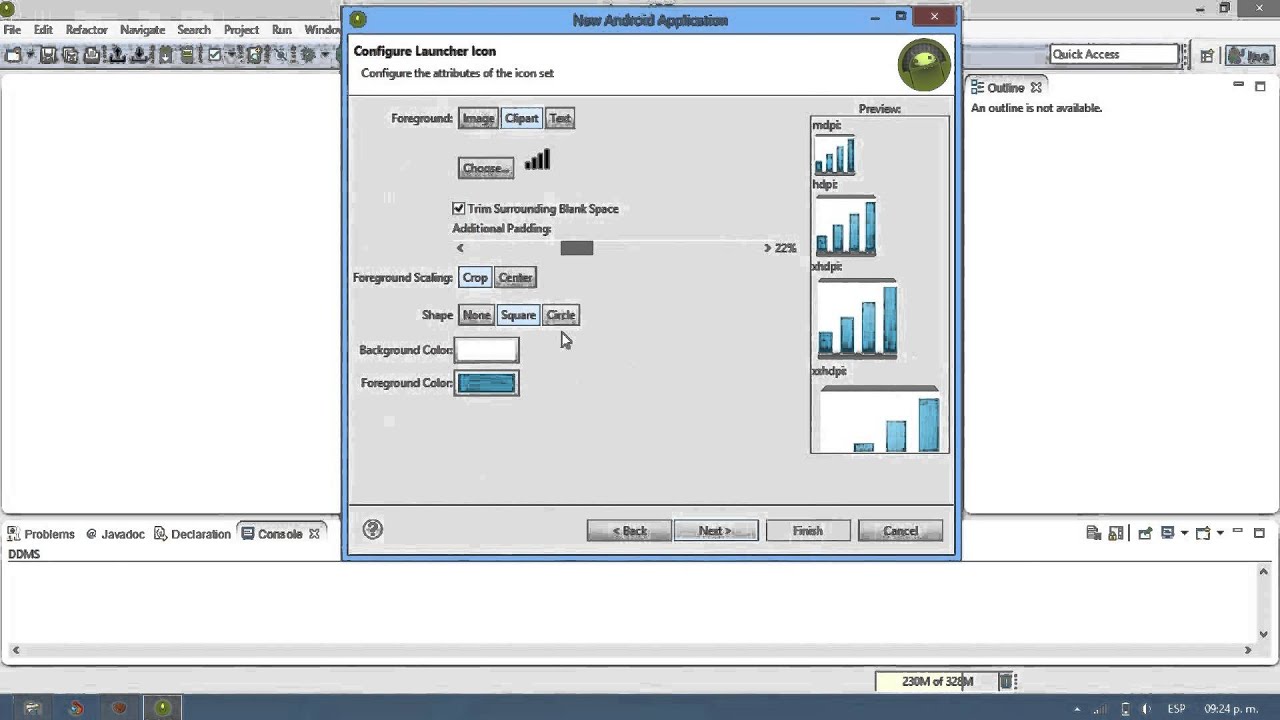
Task: Click the mdpi preview thumbnail
Action: (834, 156)
